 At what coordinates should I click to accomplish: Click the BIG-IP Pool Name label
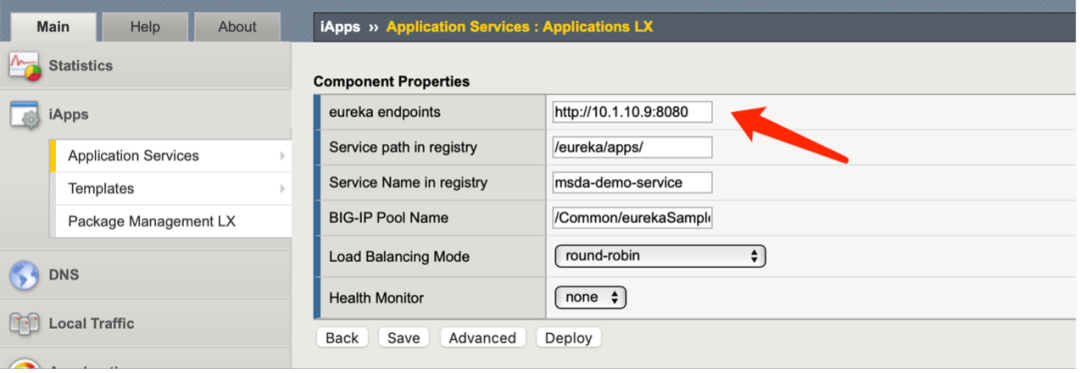(388, 218)
